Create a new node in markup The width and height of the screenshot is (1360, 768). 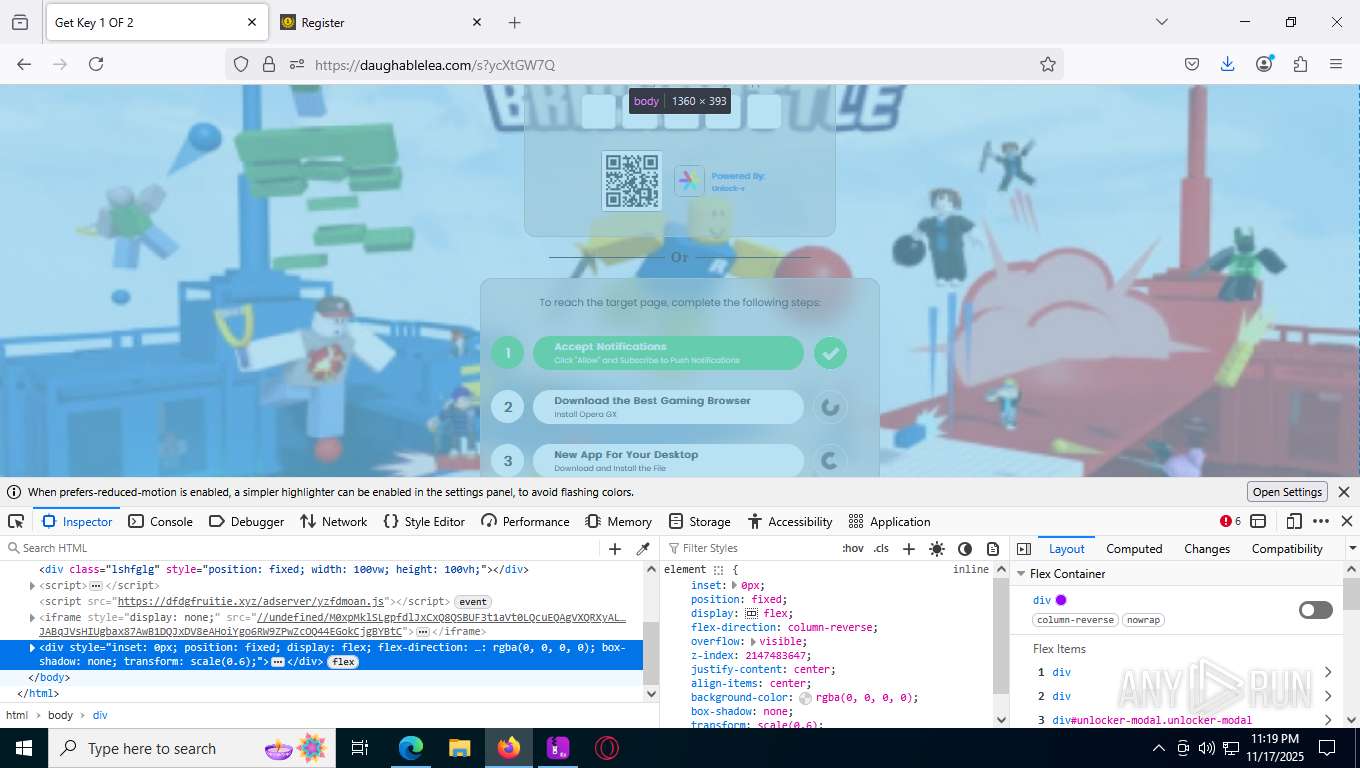click(615, 548)
